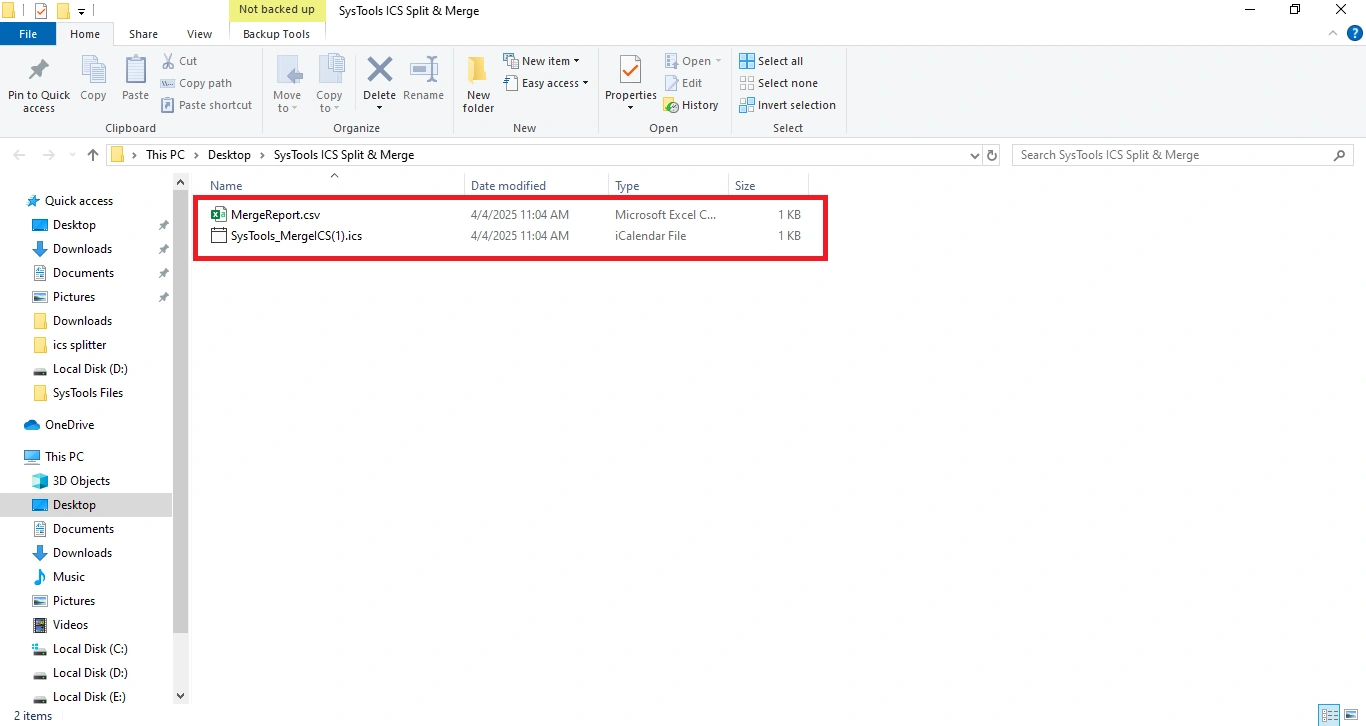Go up one folder level arrow

pyautogui.click(x=93, y=155)
